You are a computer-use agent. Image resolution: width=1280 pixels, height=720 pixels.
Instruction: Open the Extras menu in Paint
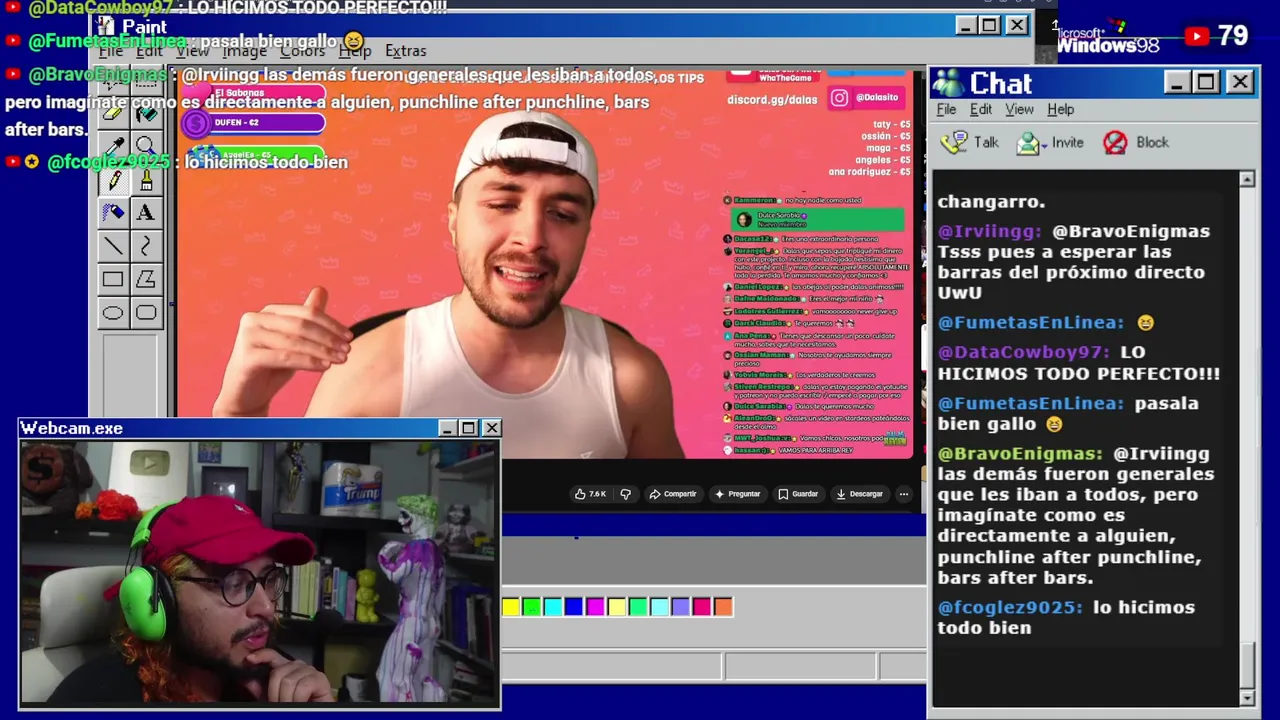click(405, 51)
